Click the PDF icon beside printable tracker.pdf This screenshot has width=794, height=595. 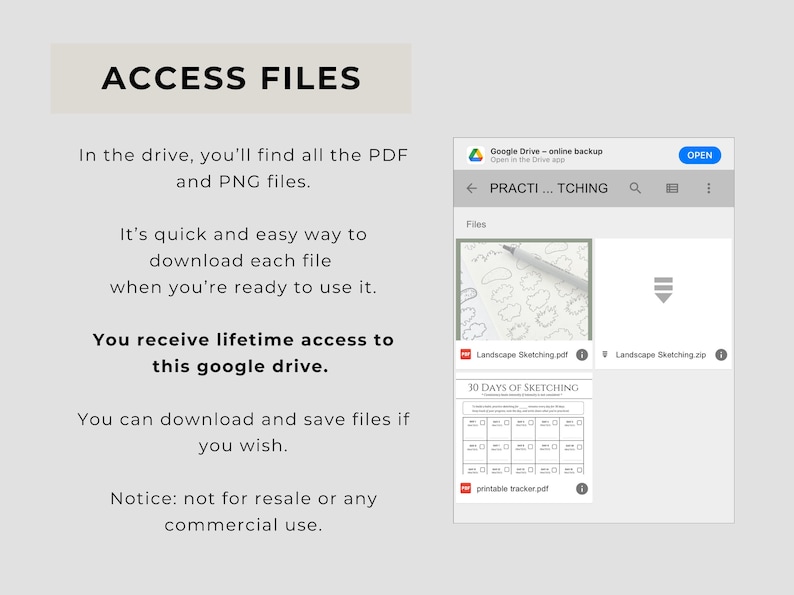click(465, 488)
